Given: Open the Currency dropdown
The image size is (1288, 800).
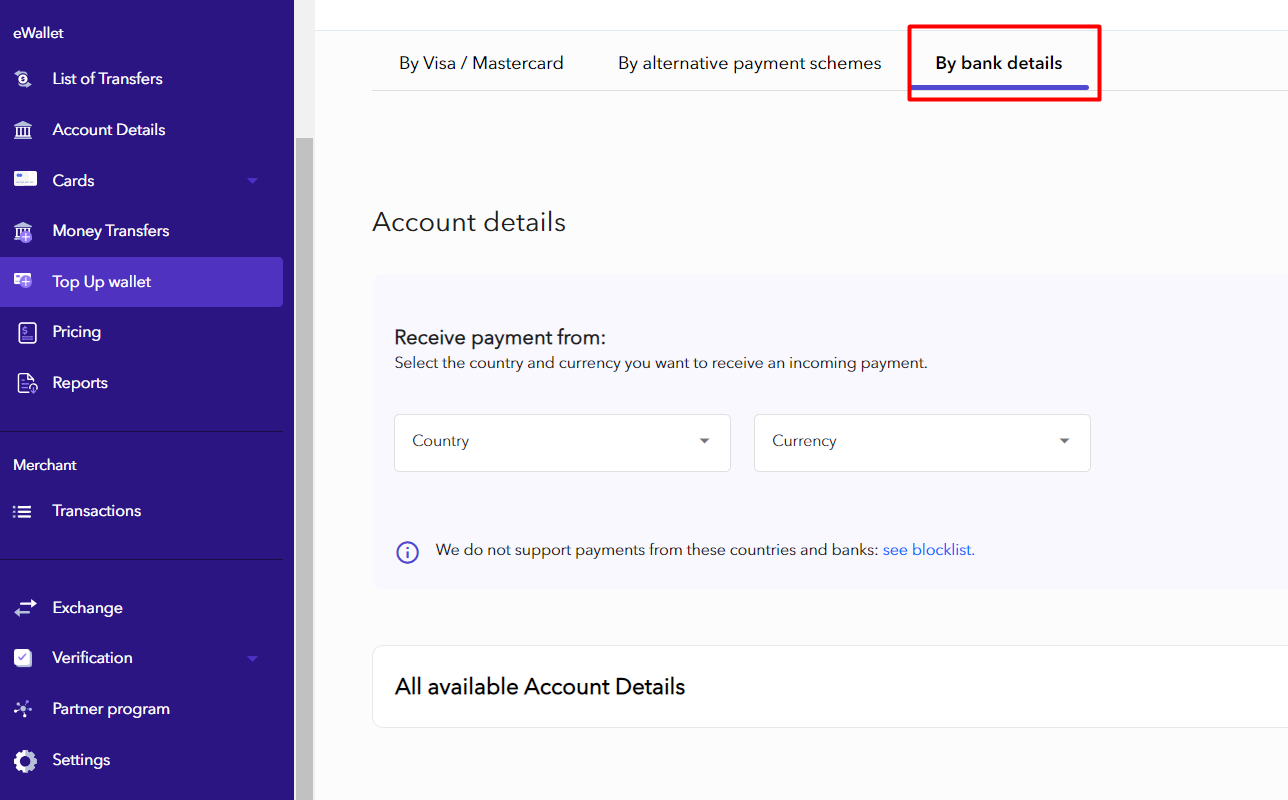Looking at the screenshot, I should 921,442.
